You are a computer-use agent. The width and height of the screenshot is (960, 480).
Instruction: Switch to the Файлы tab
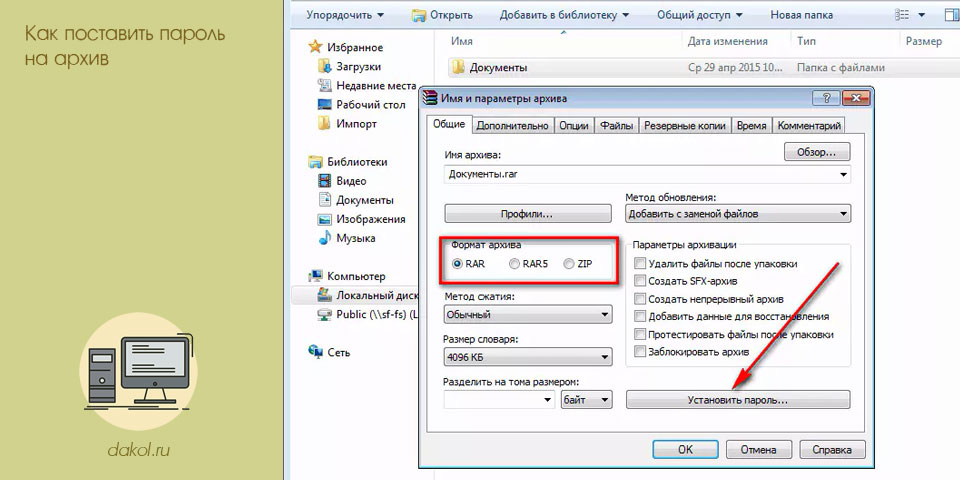(x=617, y=126)
